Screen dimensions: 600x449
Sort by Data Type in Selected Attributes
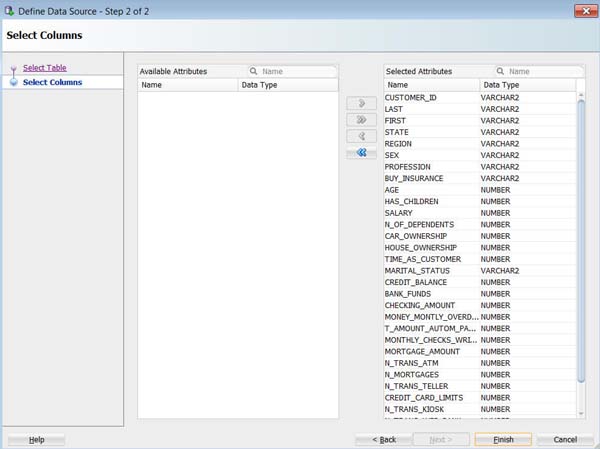click(528, 85)
